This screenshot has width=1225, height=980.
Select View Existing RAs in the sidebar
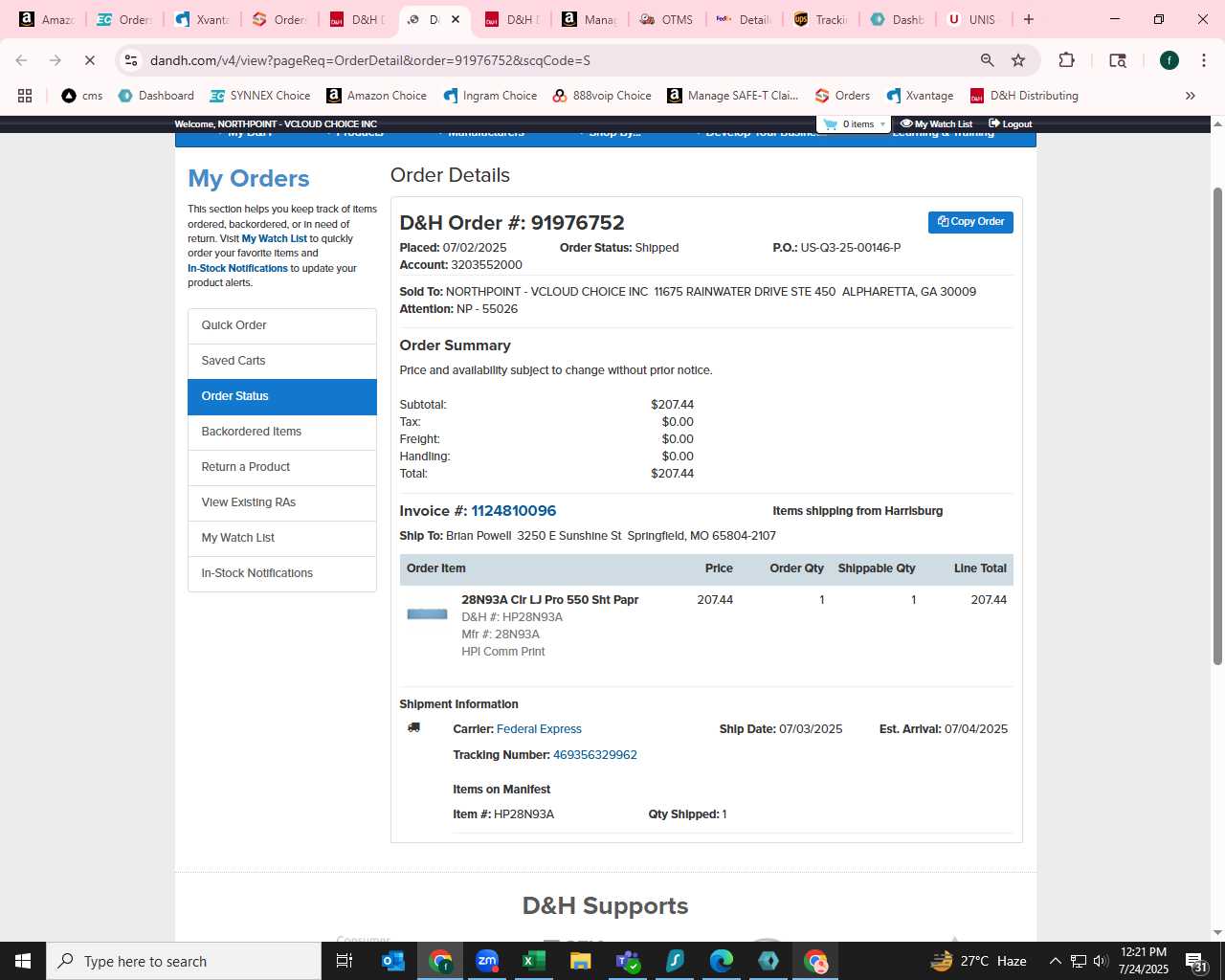point(282,502)
